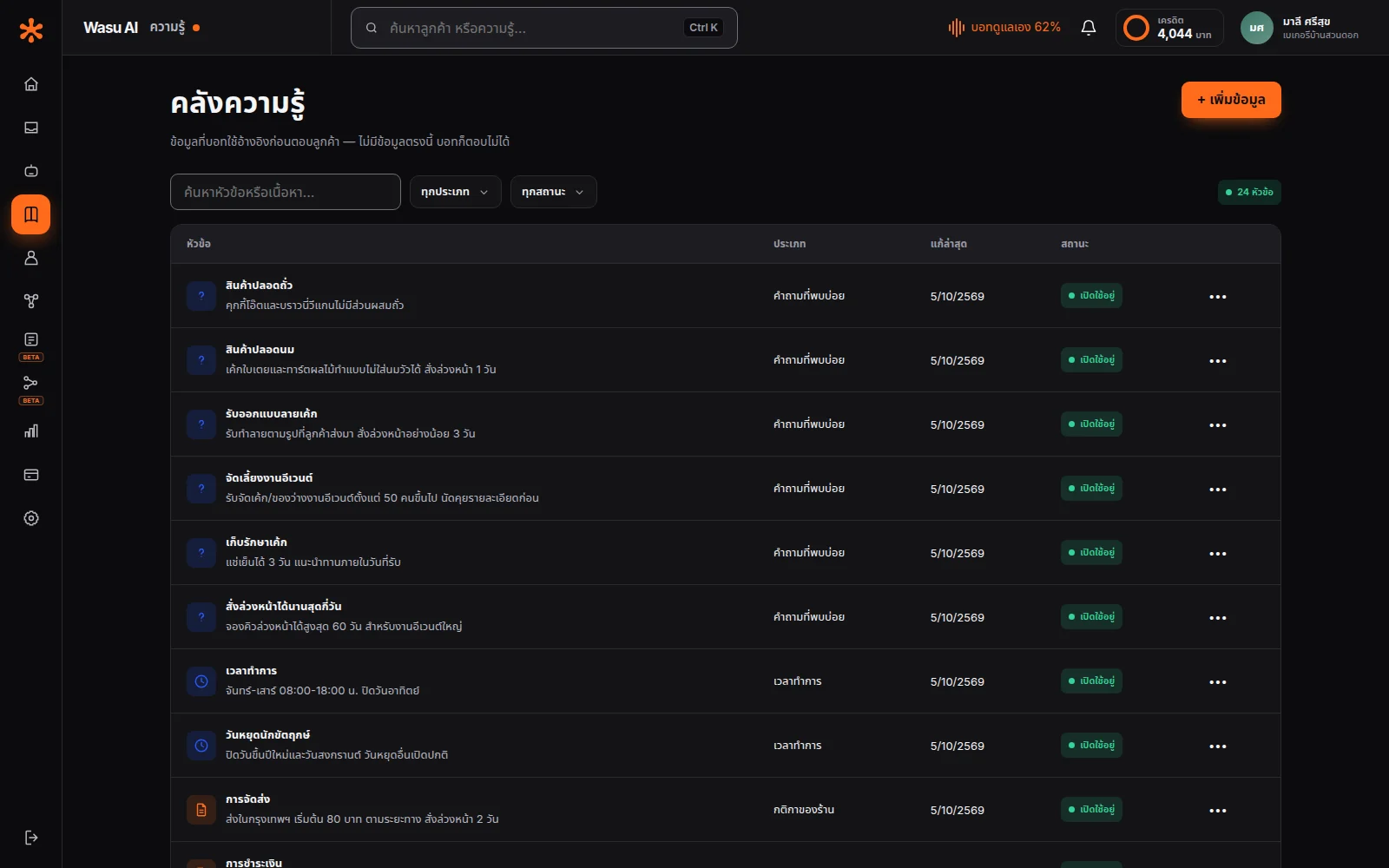The image size is (1389, 868).
Task: Expand the ทุกสถานะ status filter dropdown
Action: point(554,192)
